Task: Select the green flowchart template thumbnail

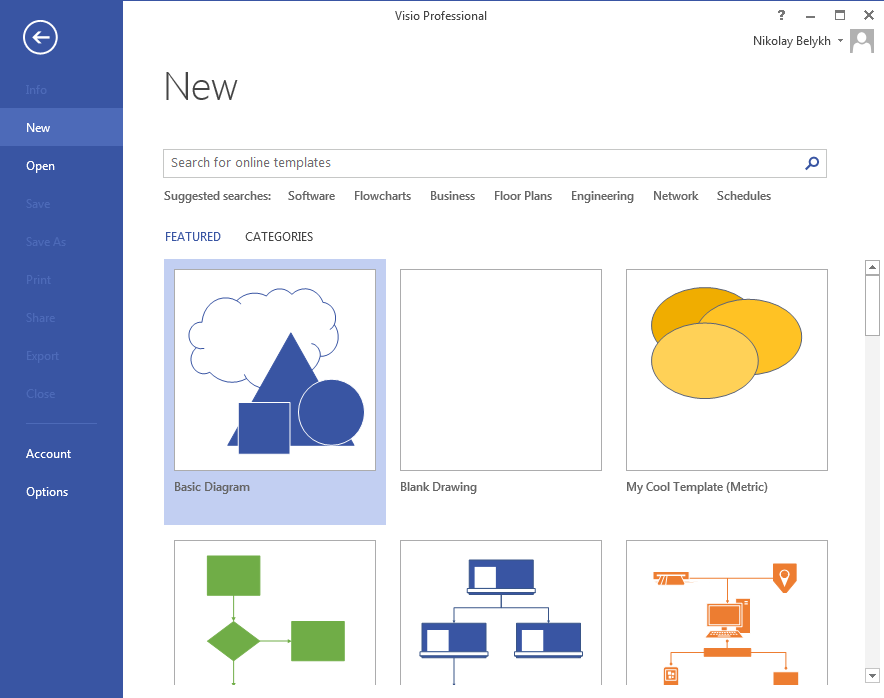Action: click(274, 612)
